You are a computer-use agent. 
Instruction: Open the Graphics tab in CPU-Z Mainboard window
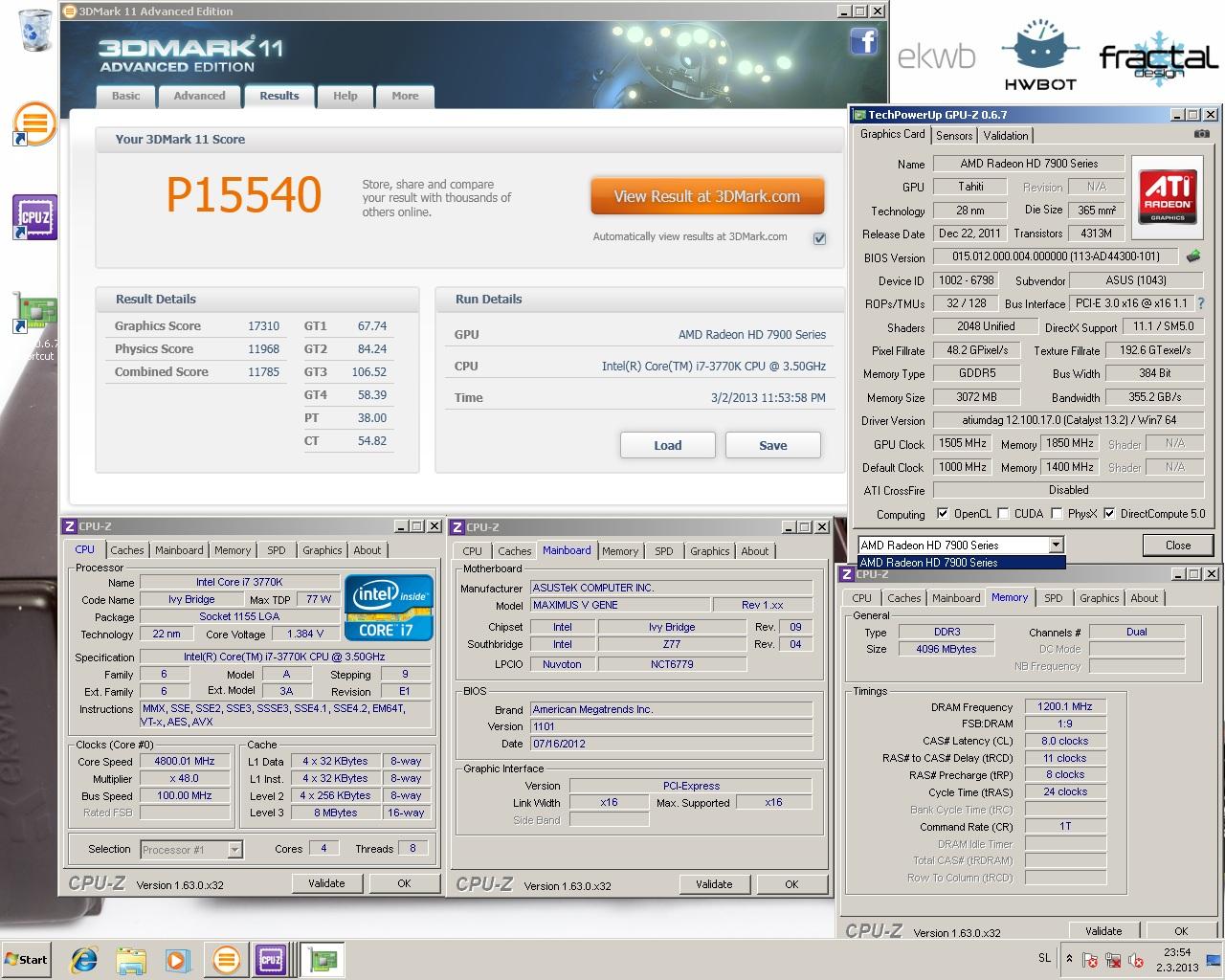click(709, 551)
